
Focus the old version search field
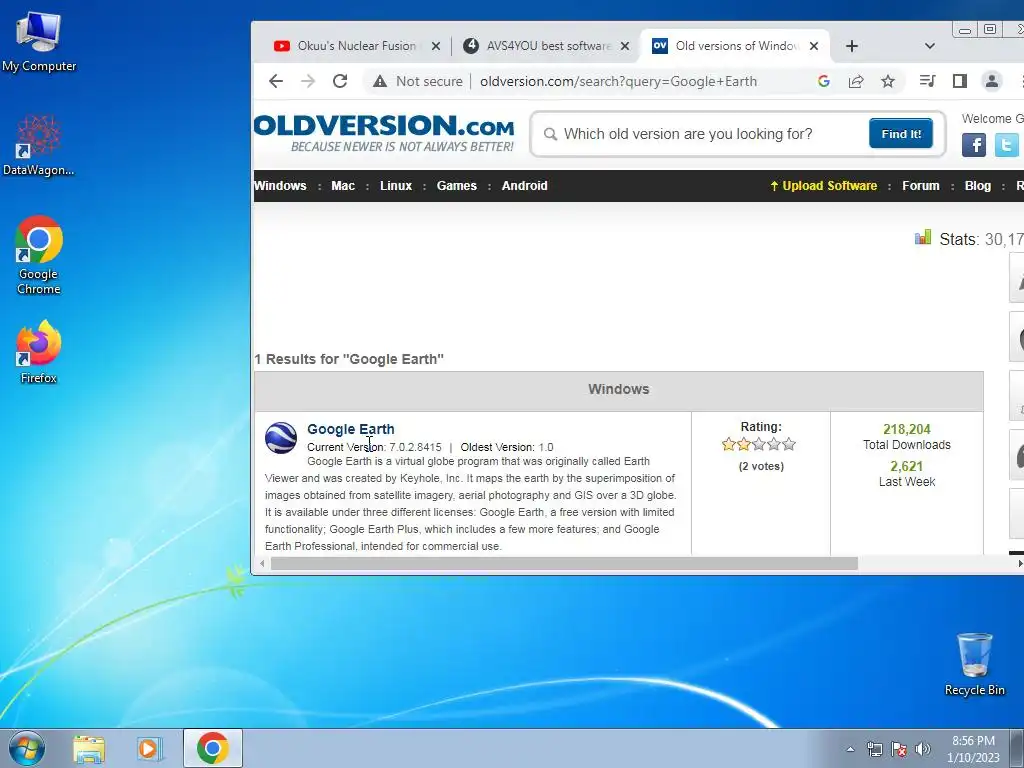click(709, 134)
